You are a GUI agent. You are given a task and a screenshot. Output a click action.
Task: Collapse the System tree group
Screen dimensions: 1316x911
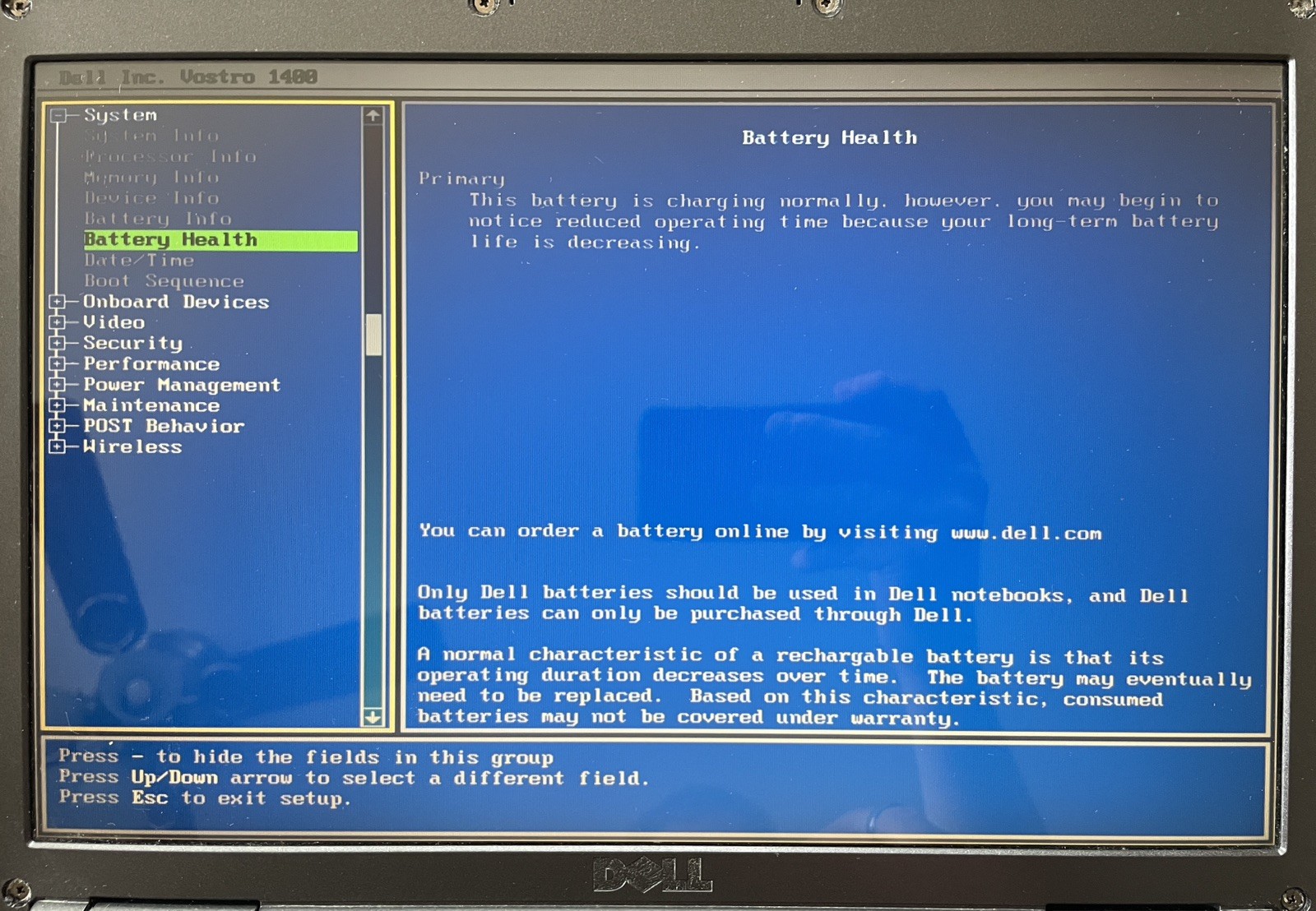tap(58, 116)
